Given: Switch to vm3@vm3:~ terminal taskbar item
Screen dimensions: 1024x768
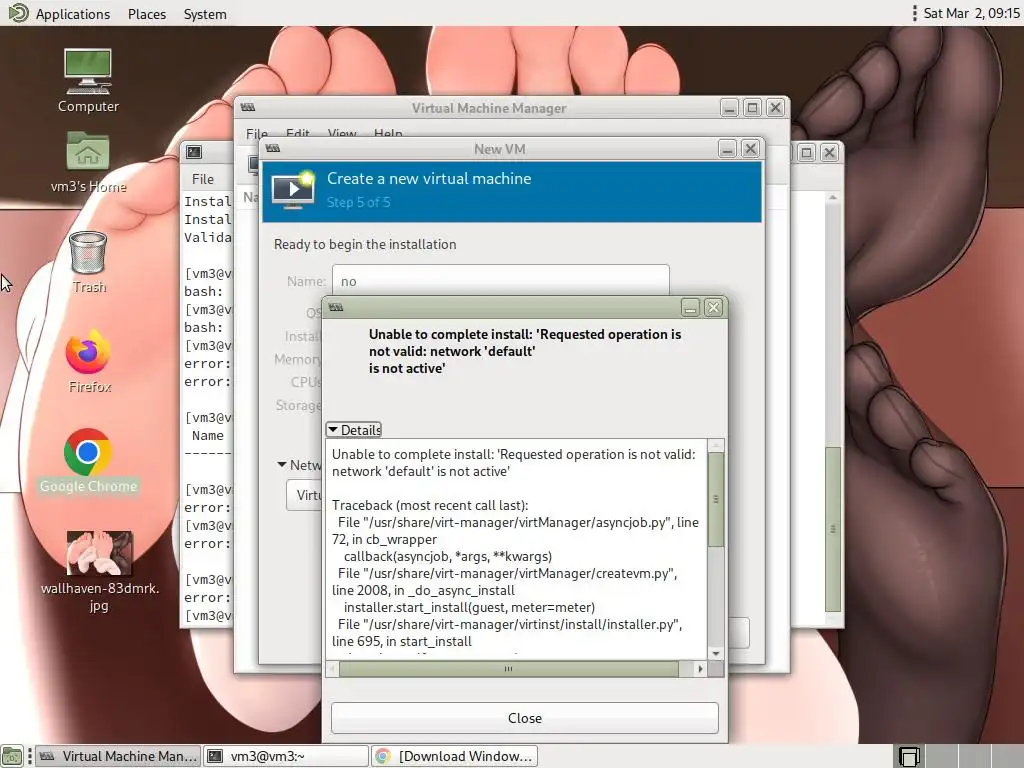Looking at the screenshot, I should (286, 756).
